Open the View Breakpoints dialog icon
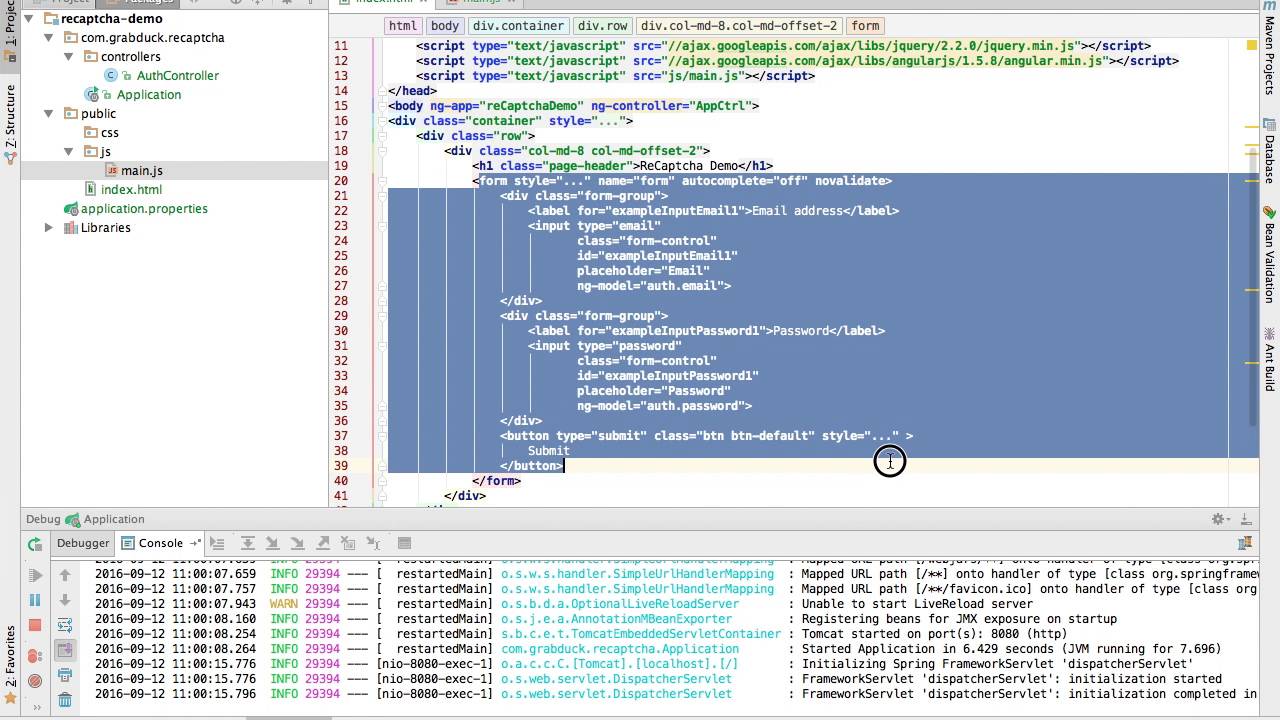1280x720 pixels. pos(35,655)
